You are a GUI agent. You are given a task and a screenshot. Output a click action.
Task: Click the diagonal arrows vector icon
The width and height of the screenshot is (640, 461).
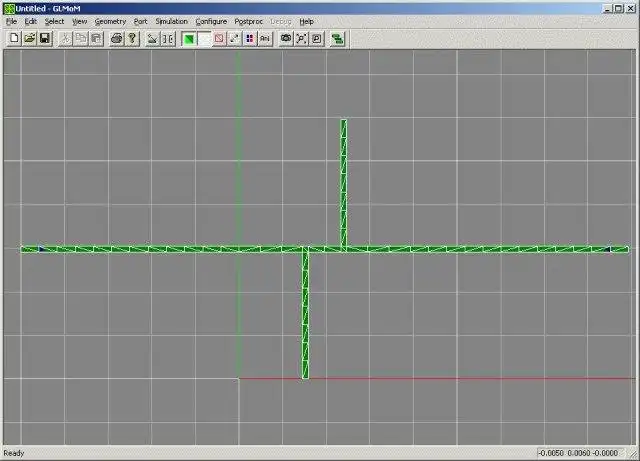[234, 39]
